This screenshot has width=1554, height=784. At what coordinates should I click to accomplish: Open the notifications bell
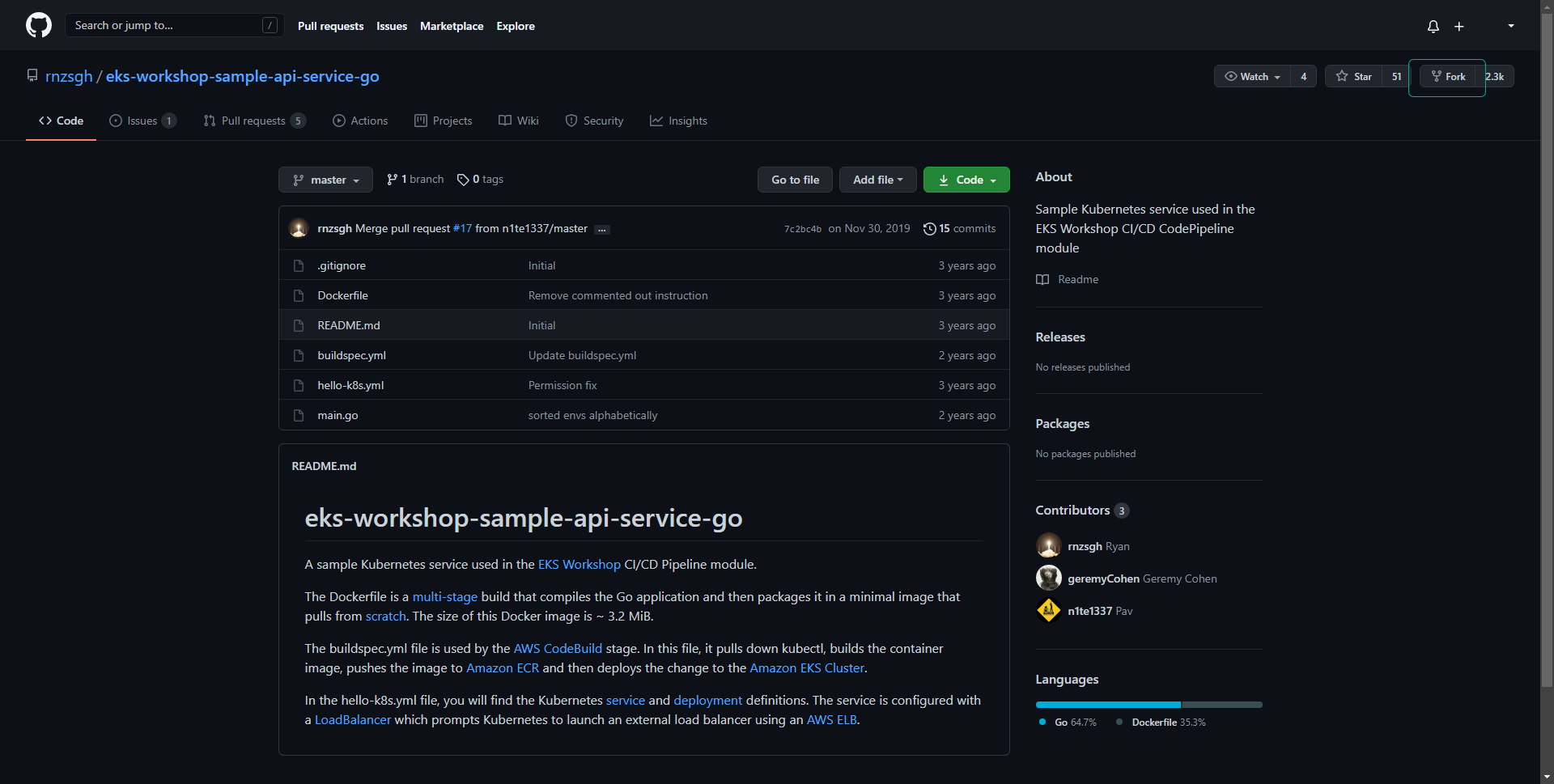point(1433,26)
